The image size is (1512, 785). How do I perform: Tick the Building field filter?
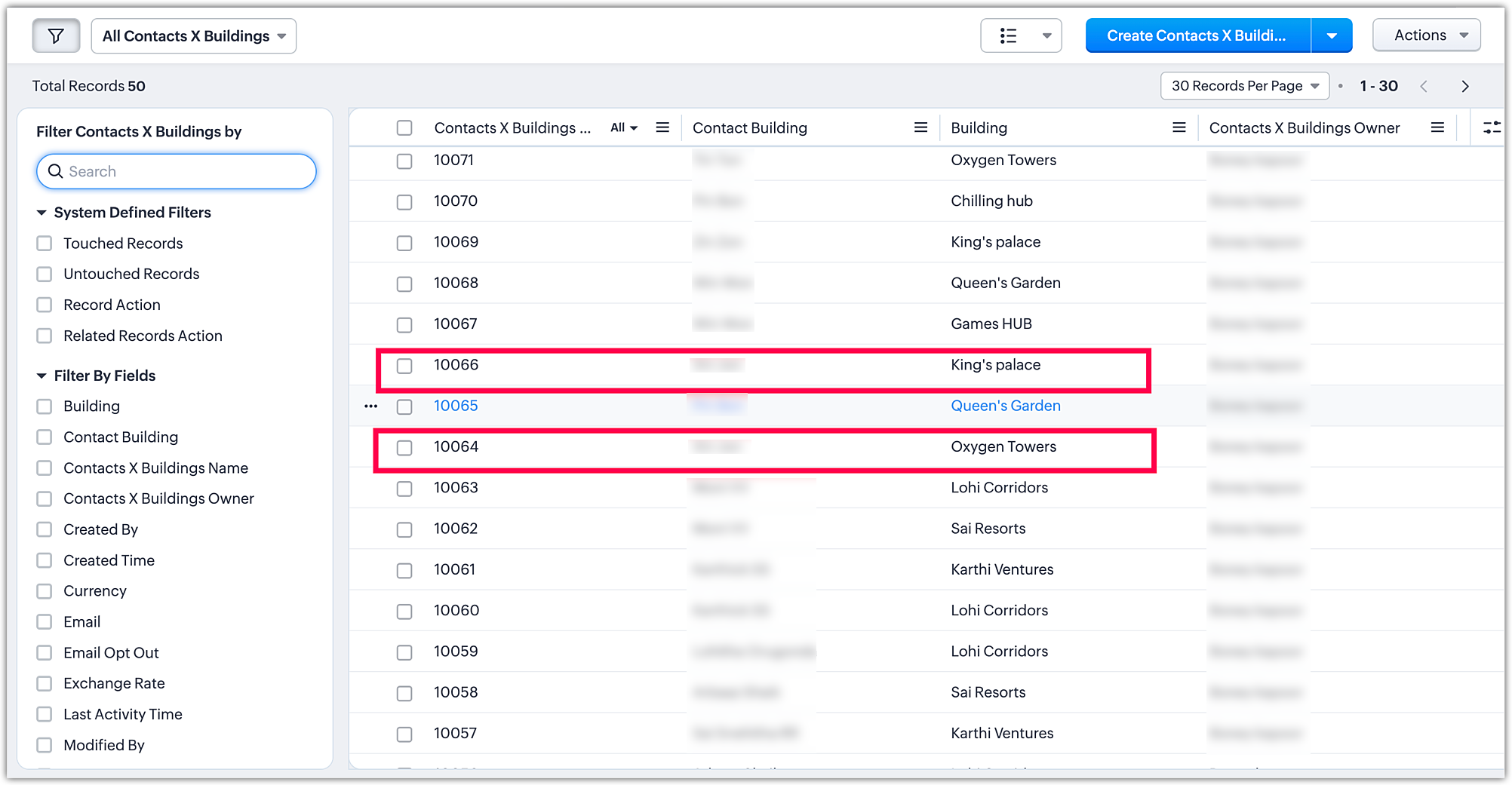[45, 406]
